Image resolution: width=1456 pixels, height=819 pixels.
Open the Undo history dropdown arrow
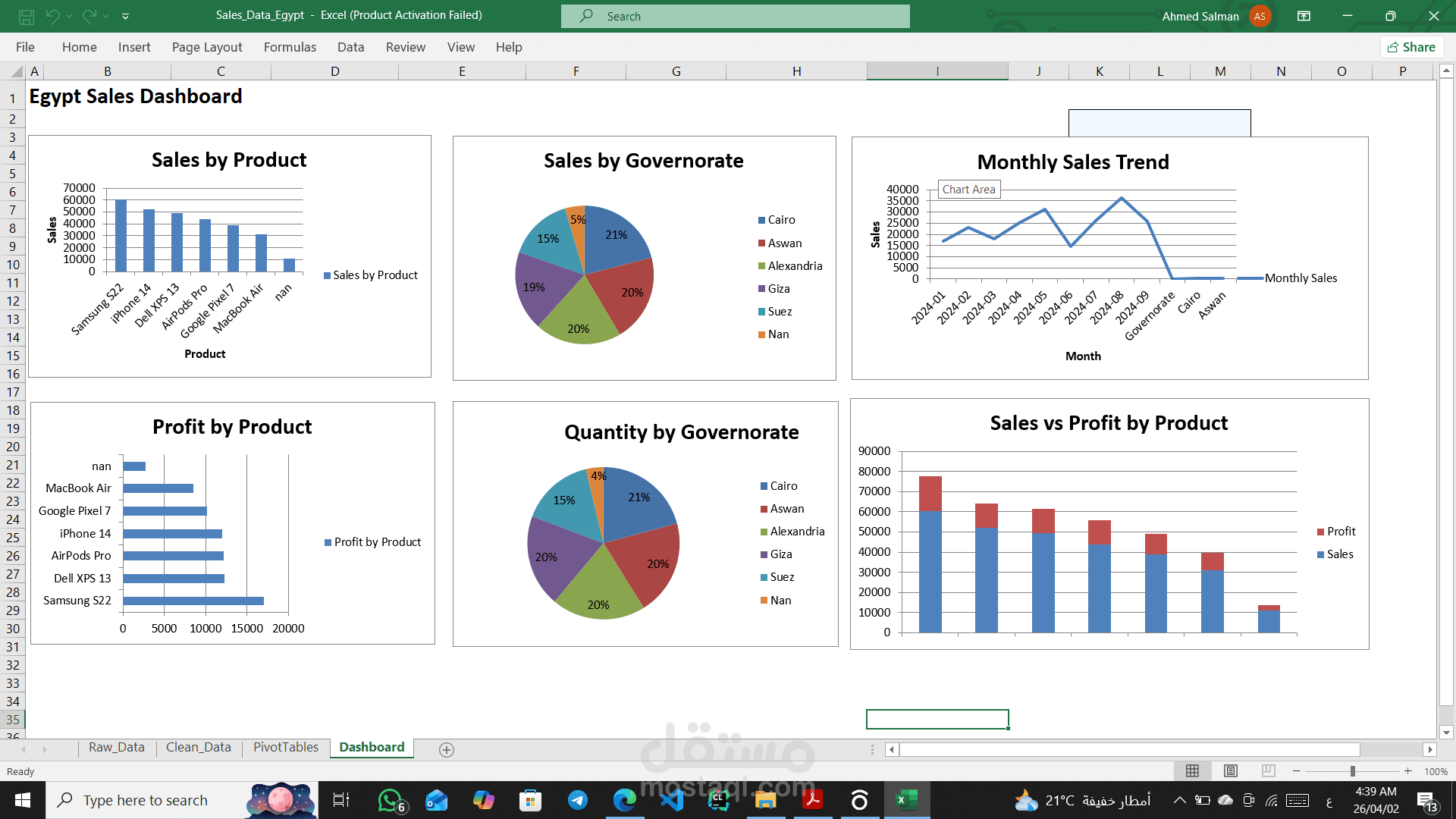coord(69,16)
